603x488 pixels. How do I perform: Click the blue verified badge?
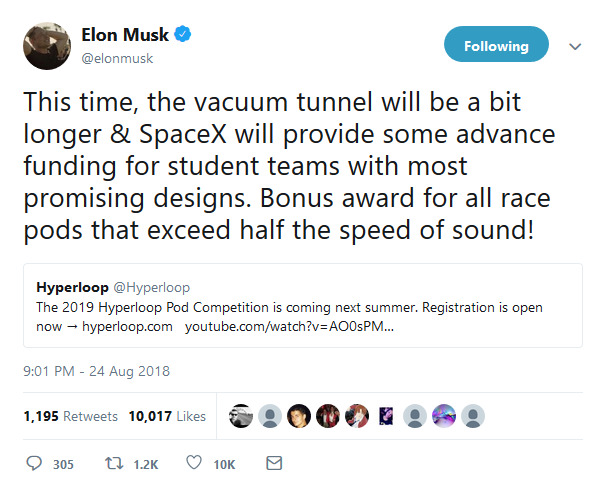184,35
